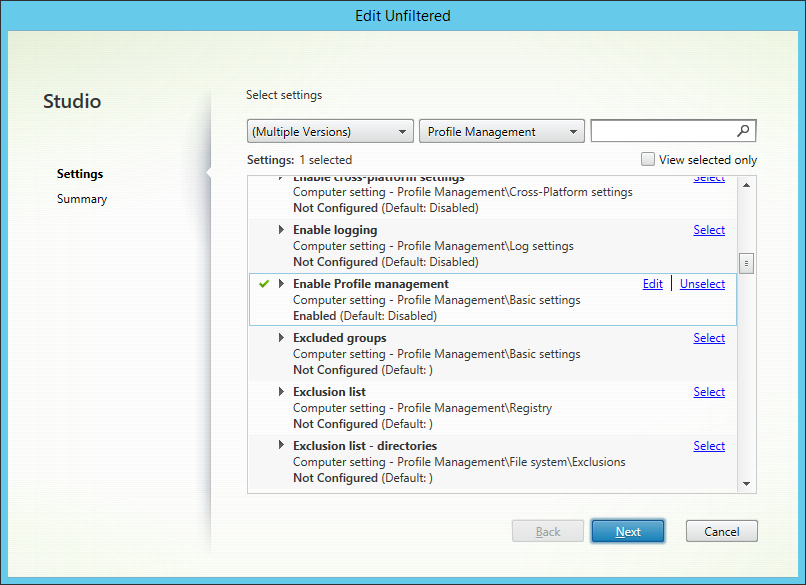
Task: Click Edit link for Enable Profile management
Action: tap(653, 284)
